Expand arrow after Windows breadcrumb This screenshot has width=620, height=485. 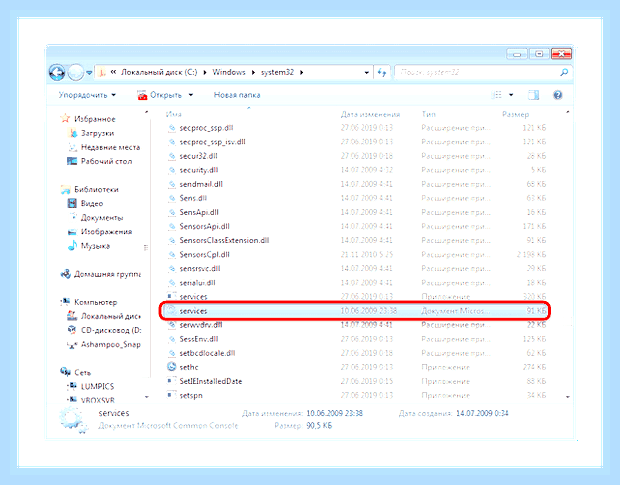pos(253,72)
